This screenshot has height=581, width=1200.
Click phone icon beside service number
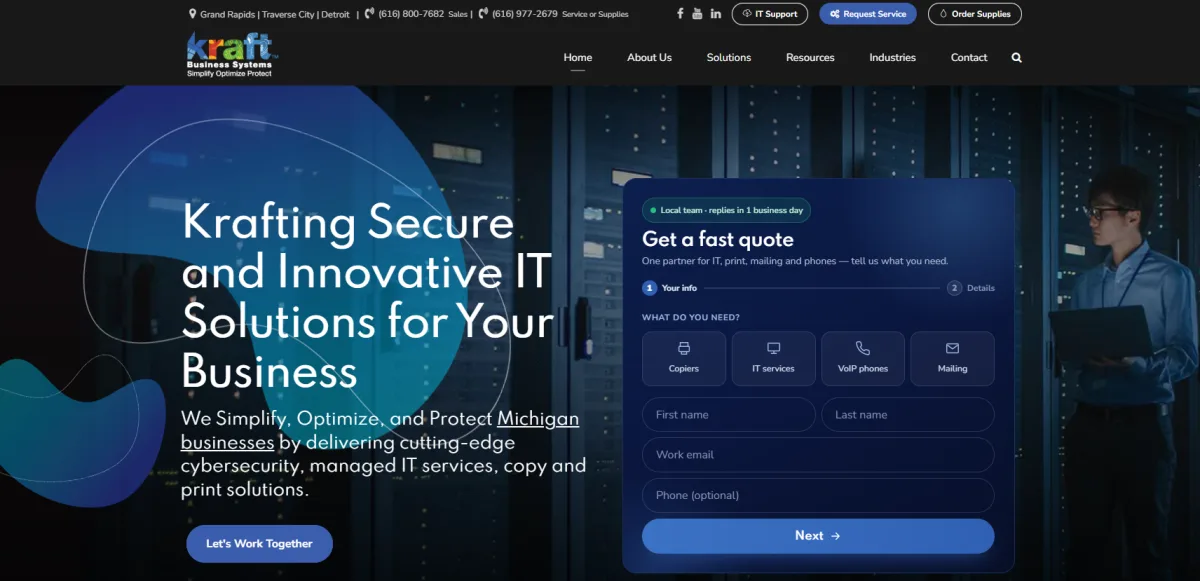tap(483, 14)
